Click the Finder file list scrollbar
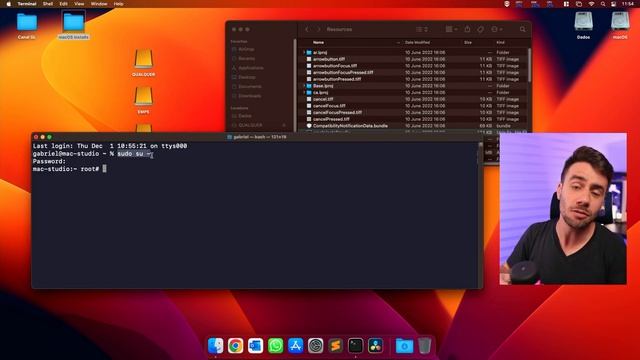 pyautogui.click(x=529, y=65)
